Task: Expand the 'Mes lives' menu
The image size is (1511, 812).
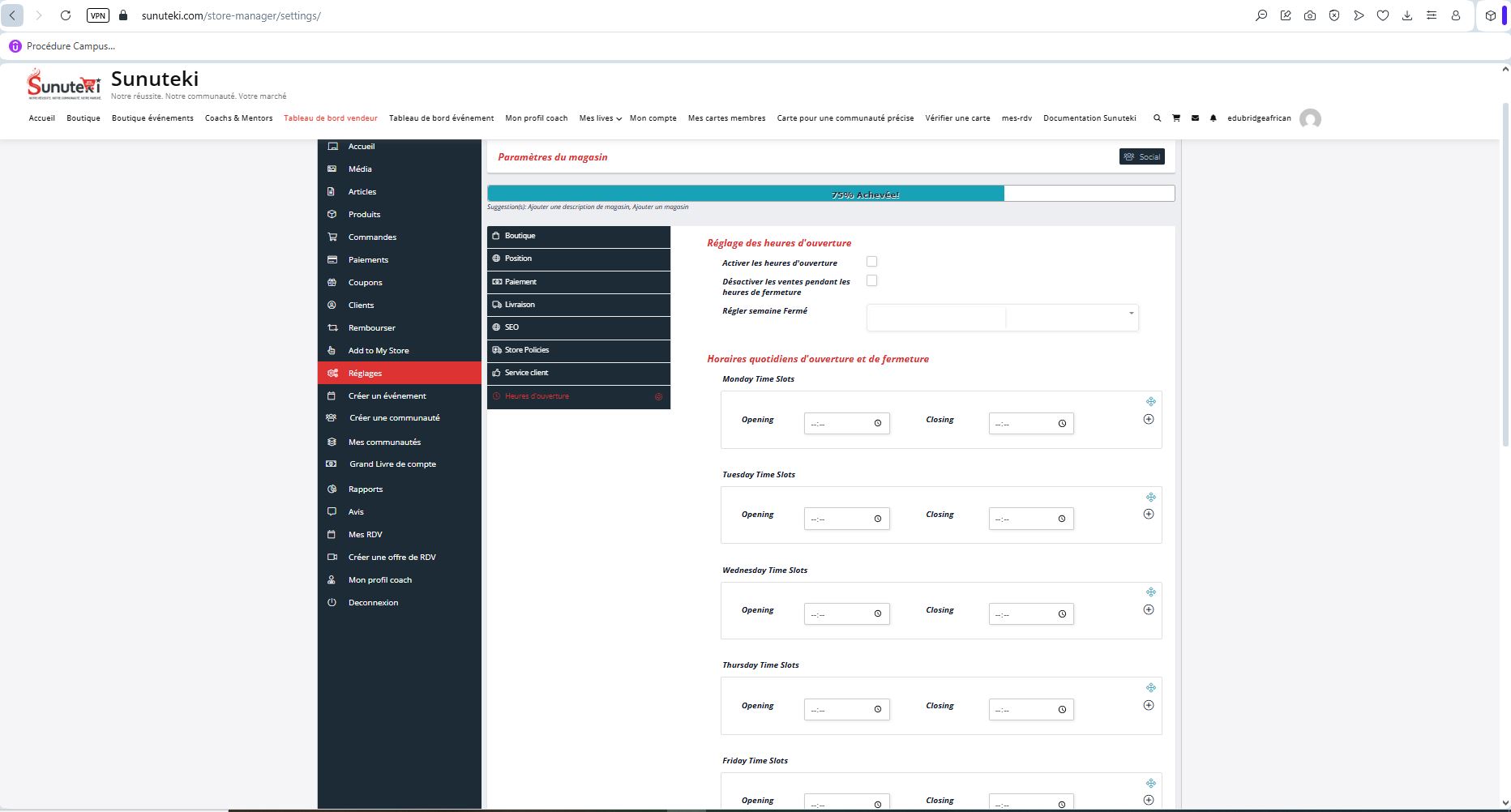Action: 600,118
